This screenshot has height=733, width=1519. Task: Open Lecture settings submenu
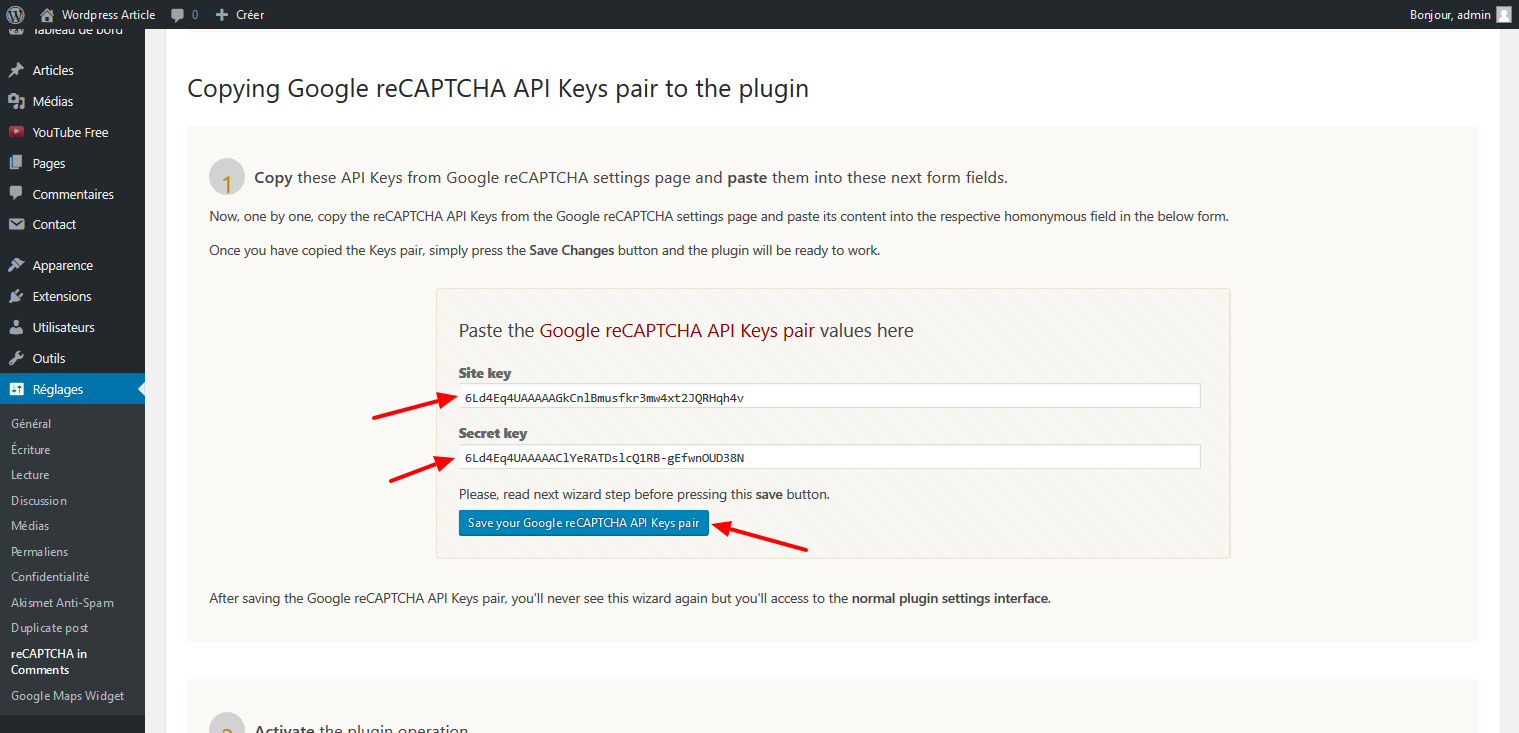30,475
